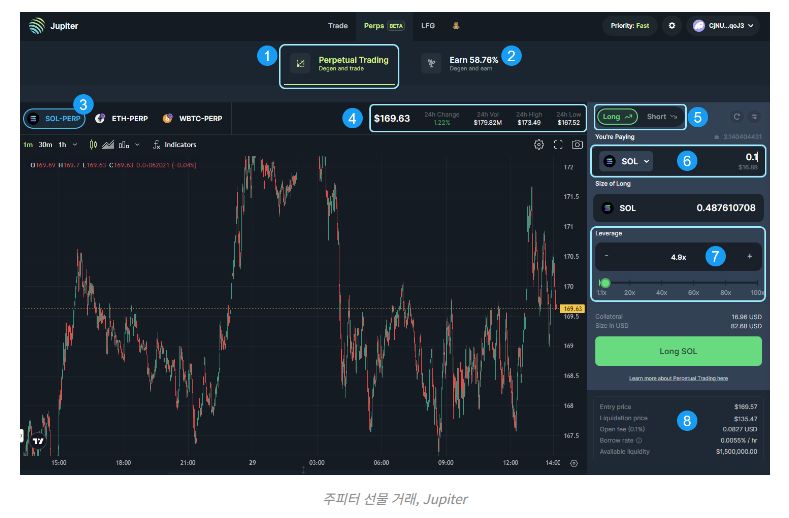This screenshot has height=518, width=789.
Task: Take a chart snapshot with camera icon
Action: coord(578,145)
